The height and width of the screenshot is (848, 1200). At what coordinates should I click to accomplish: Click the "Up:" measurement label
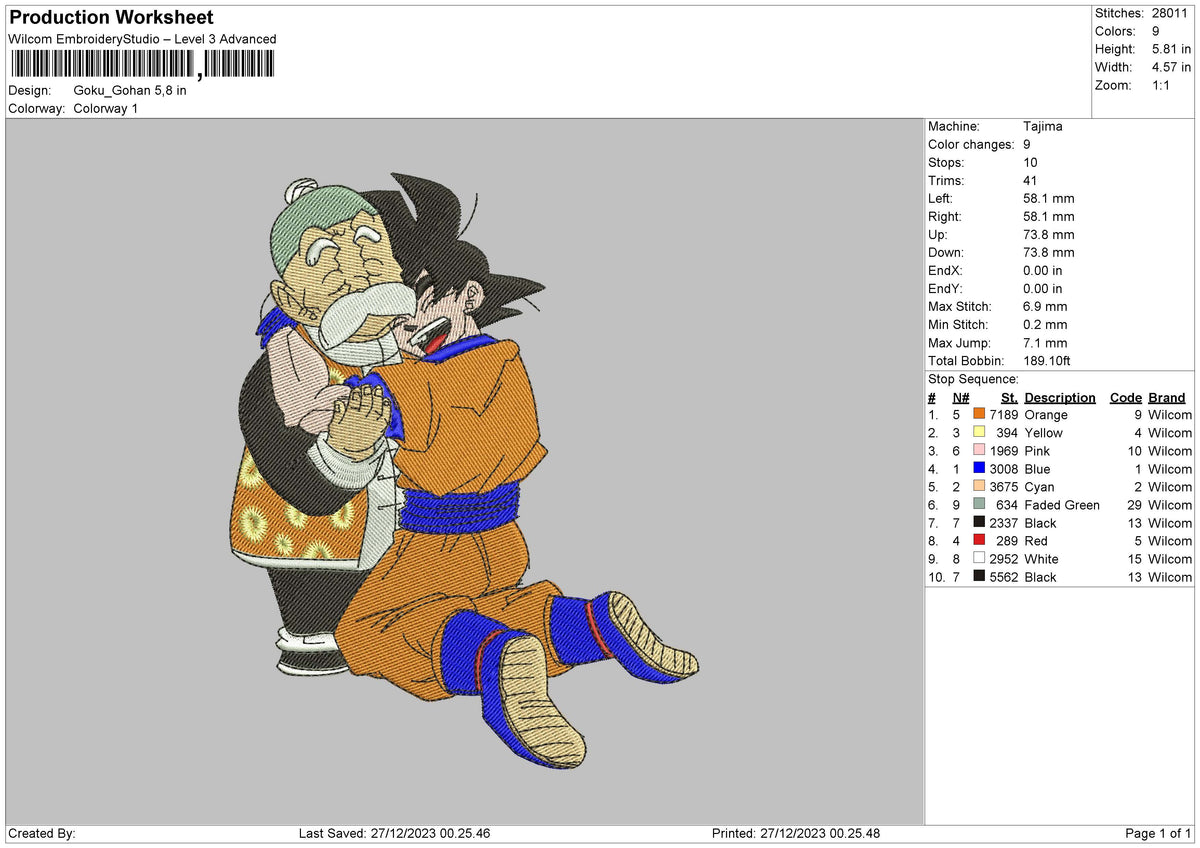pyautogui.click(x=938, y=234)
